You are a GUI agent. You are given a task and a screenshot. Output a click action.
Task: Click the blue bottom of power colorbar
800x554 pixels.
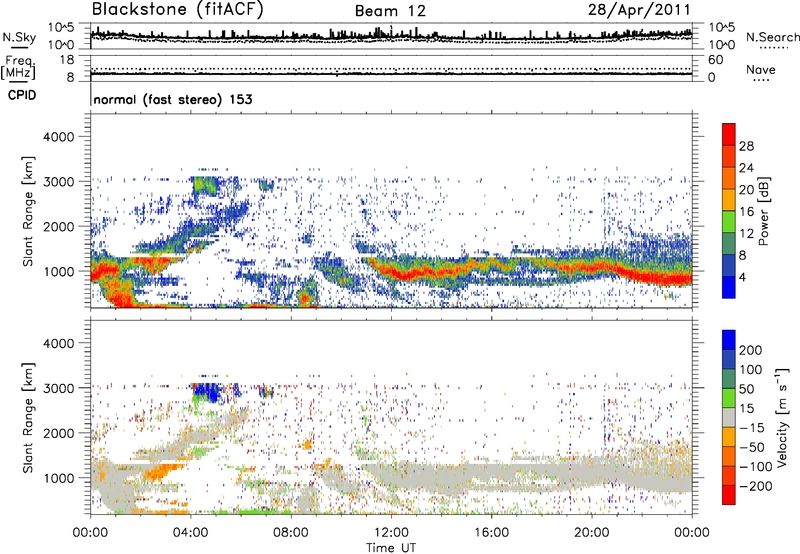click(x=729, y=287)
